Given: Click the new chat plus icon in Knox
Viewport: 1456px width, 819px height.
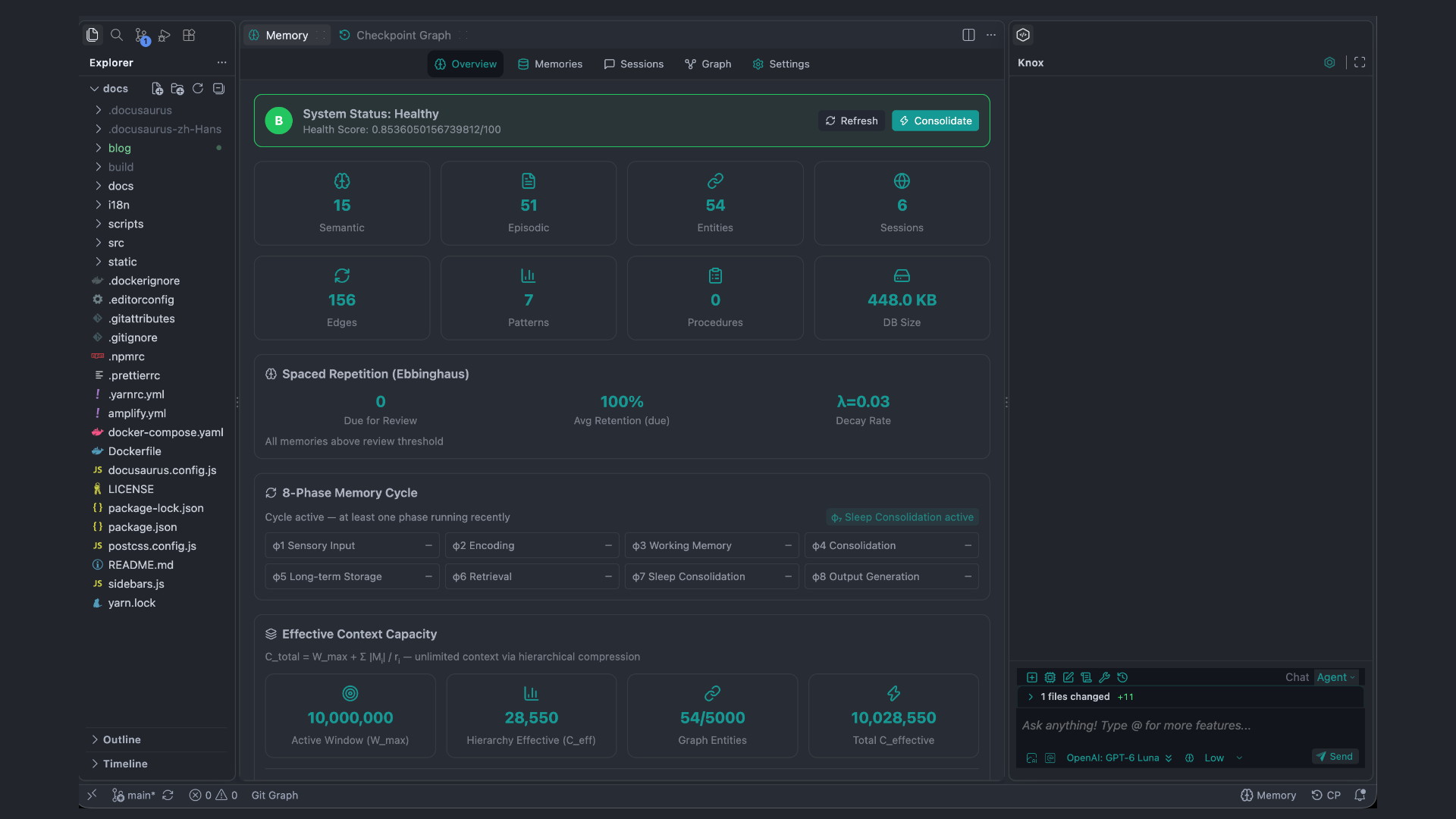Looking at the screenshot, I should tap(1032, 677).
